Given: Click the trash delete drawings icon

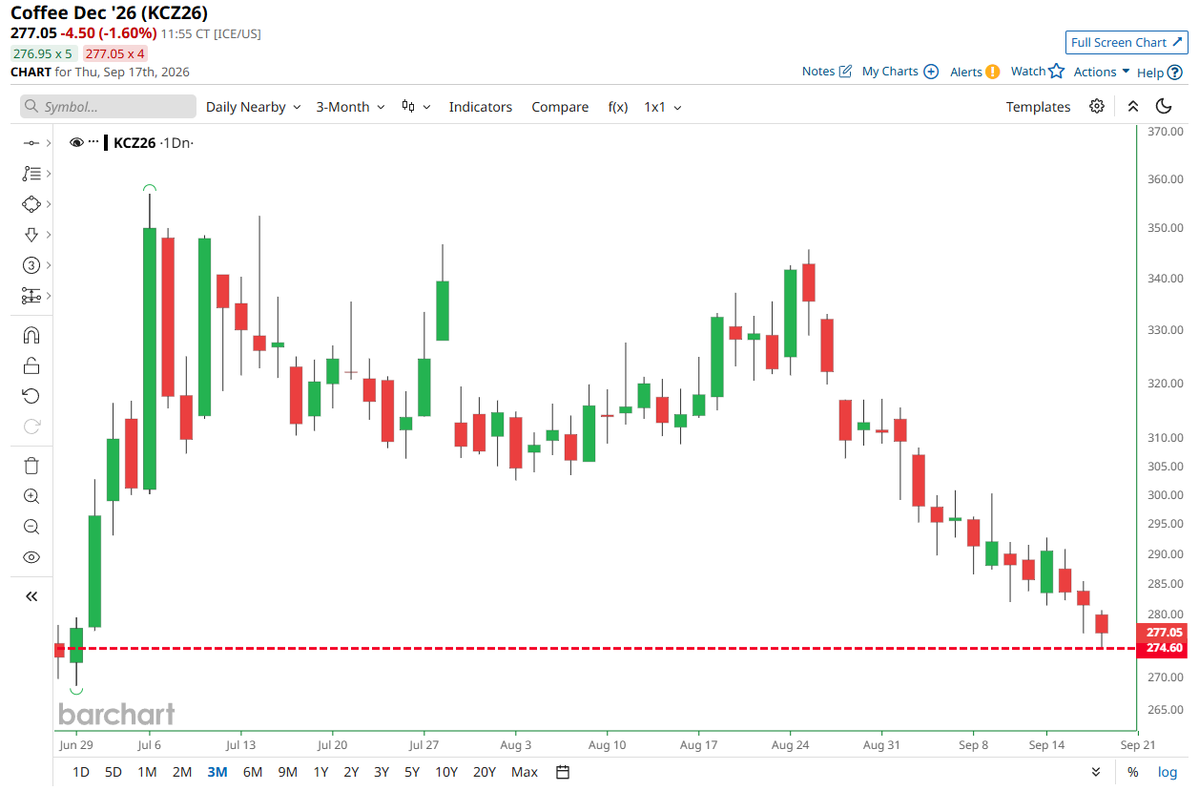Looking at the screenshot, I should tap(31, 466).
